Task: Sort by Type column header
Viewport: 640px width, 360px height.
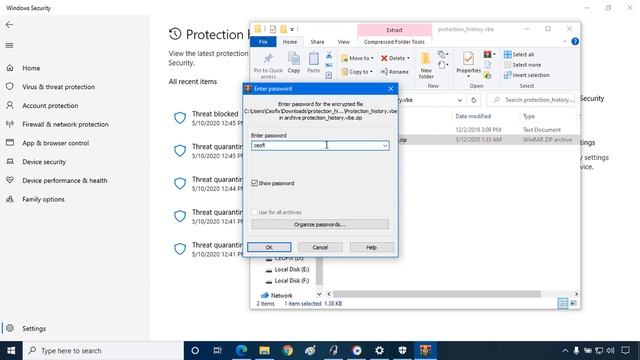Action: tap(529, 116)
